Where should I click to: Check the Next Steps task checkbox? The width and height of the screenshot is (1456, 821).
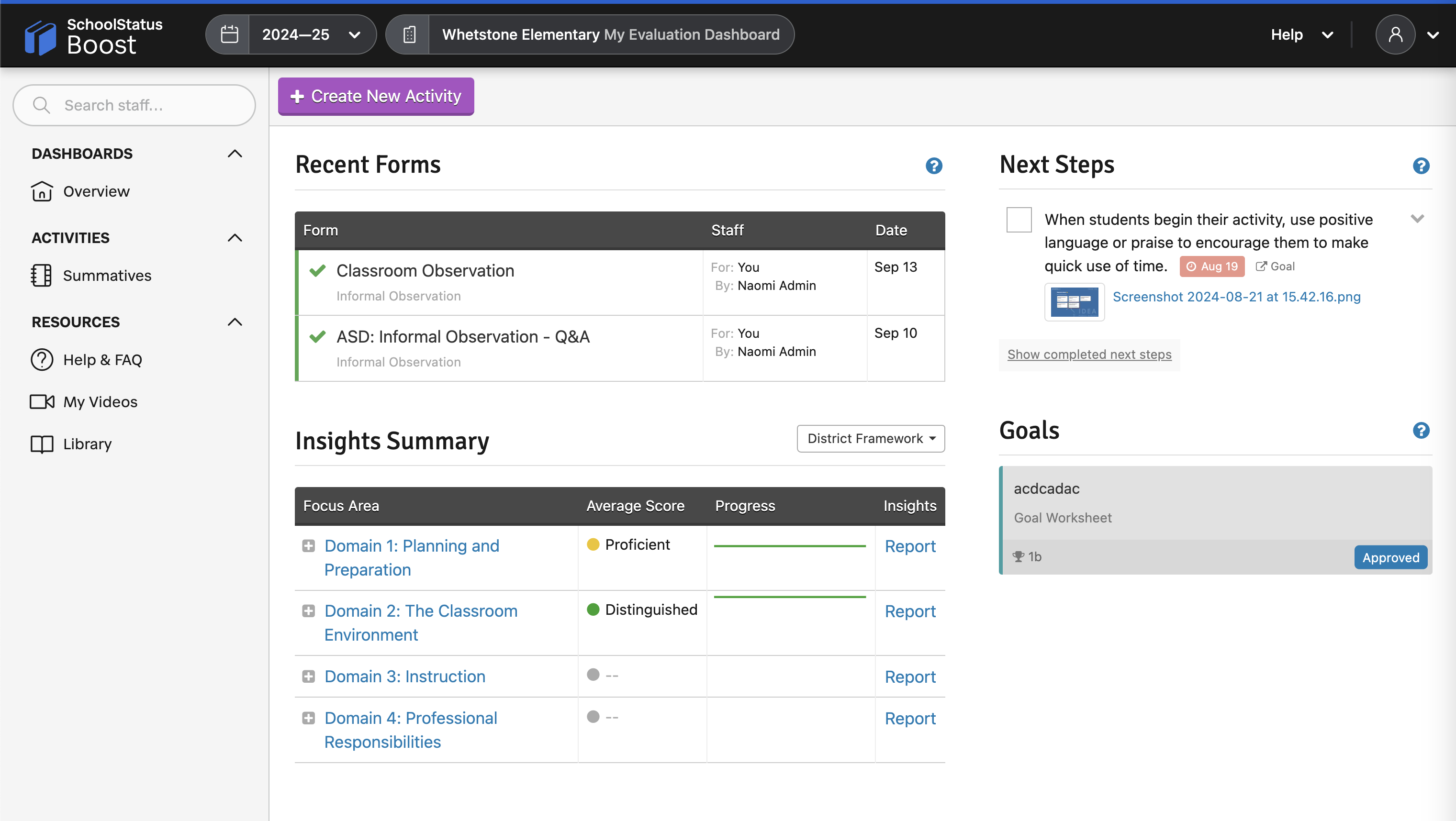point(1019,220)
